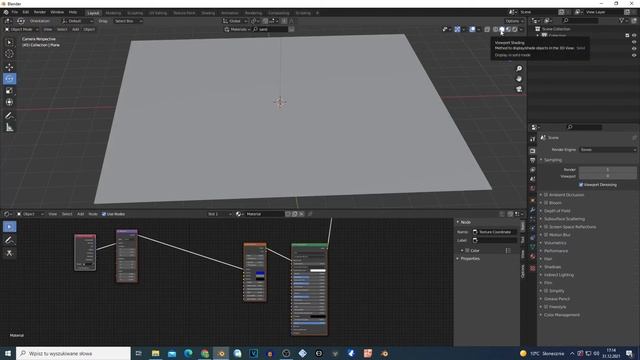The height and width of the screenshot is (360, 640).
Task: Open the World properties tab
Action: coord(532,189)
